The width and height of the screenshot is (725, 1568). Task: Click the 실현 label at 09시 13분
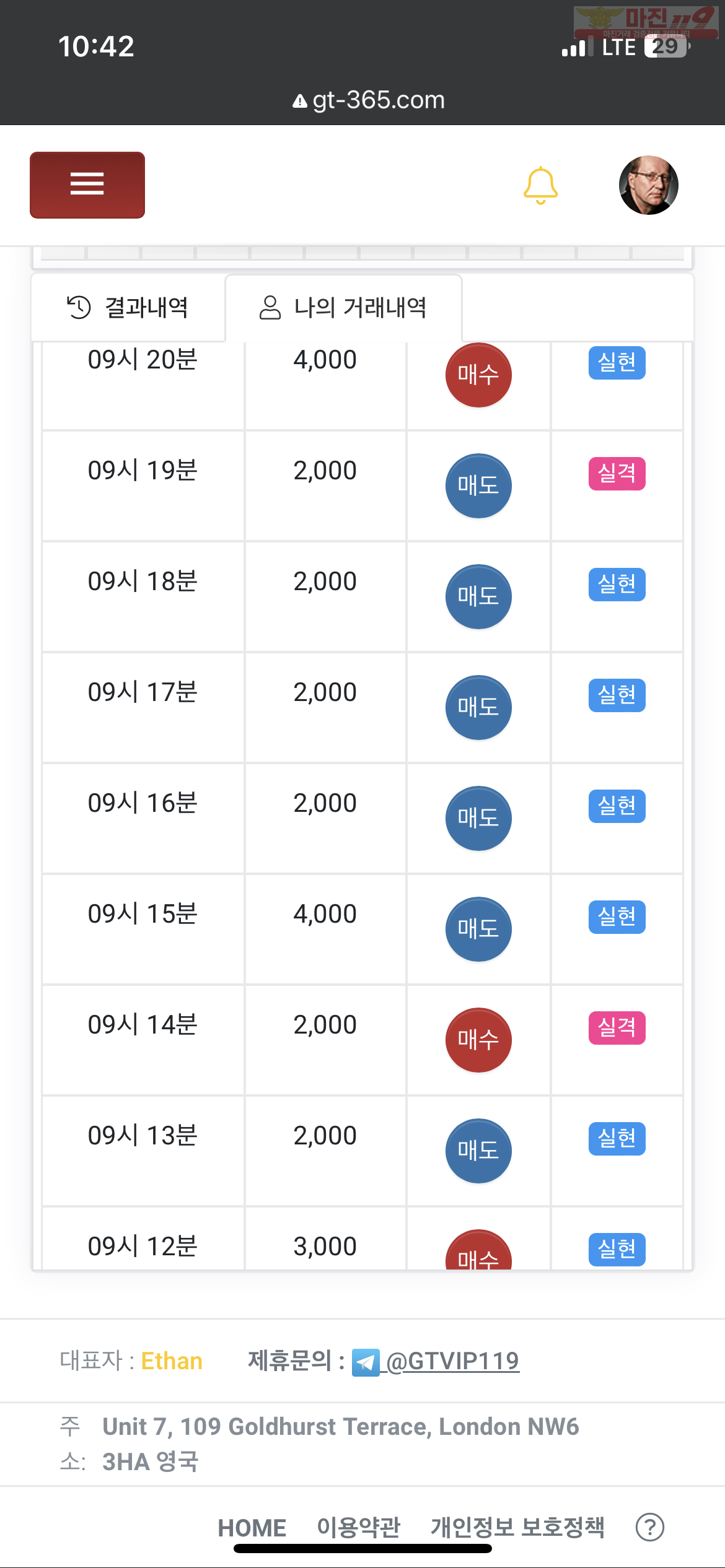coord(617,1138)
